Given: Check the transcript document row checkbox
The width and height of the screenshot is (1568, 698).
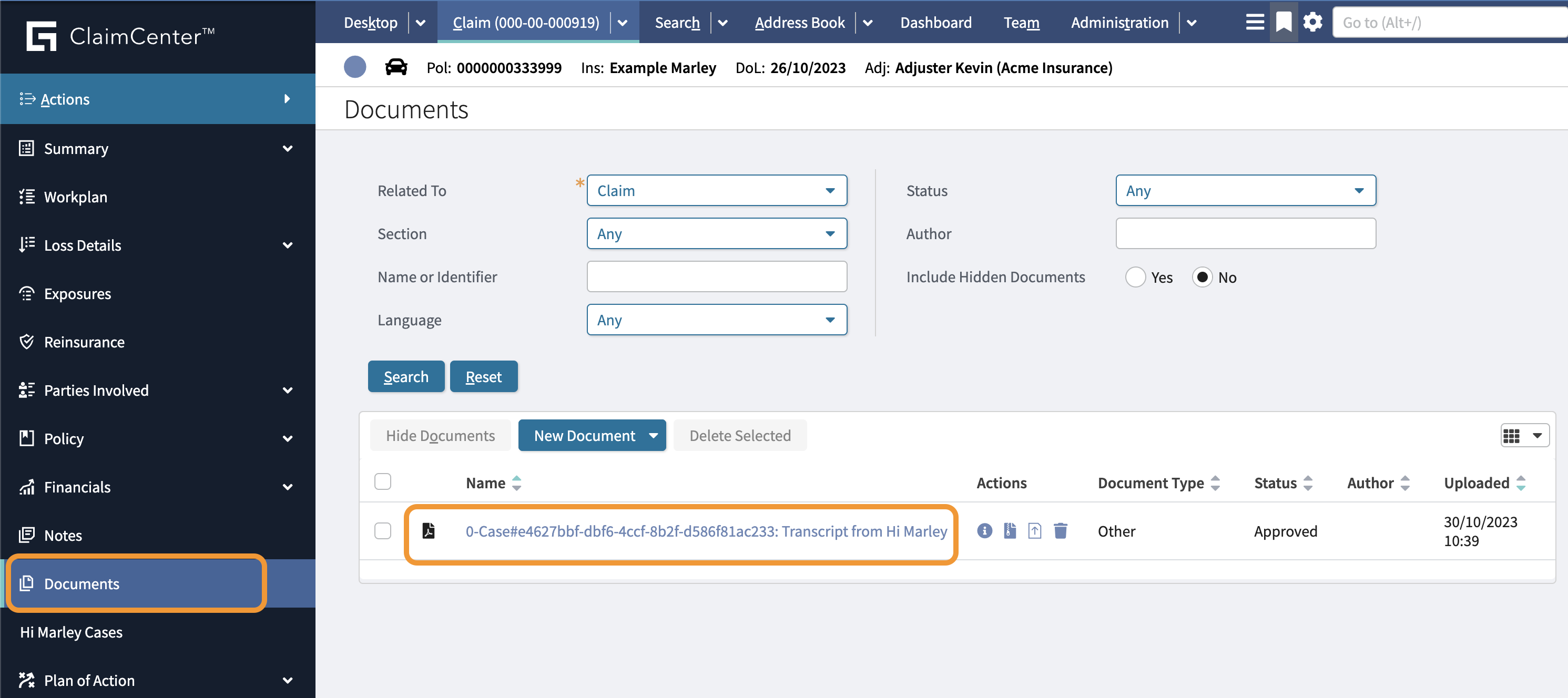Looking at the screenshot, I should point(383,531).
